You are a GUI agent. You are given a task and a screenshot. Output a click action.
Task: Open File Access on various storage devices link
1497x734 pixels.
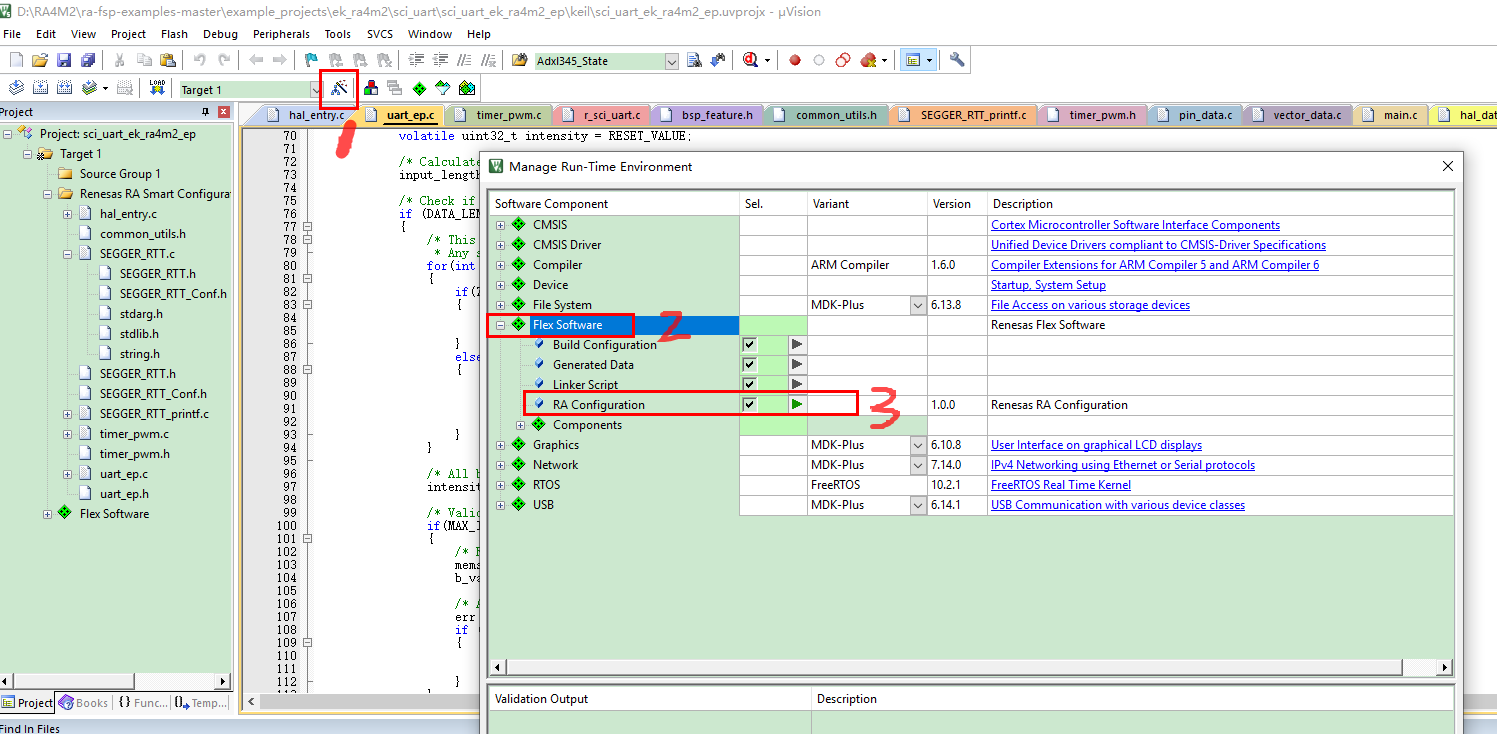[1090, 305]
